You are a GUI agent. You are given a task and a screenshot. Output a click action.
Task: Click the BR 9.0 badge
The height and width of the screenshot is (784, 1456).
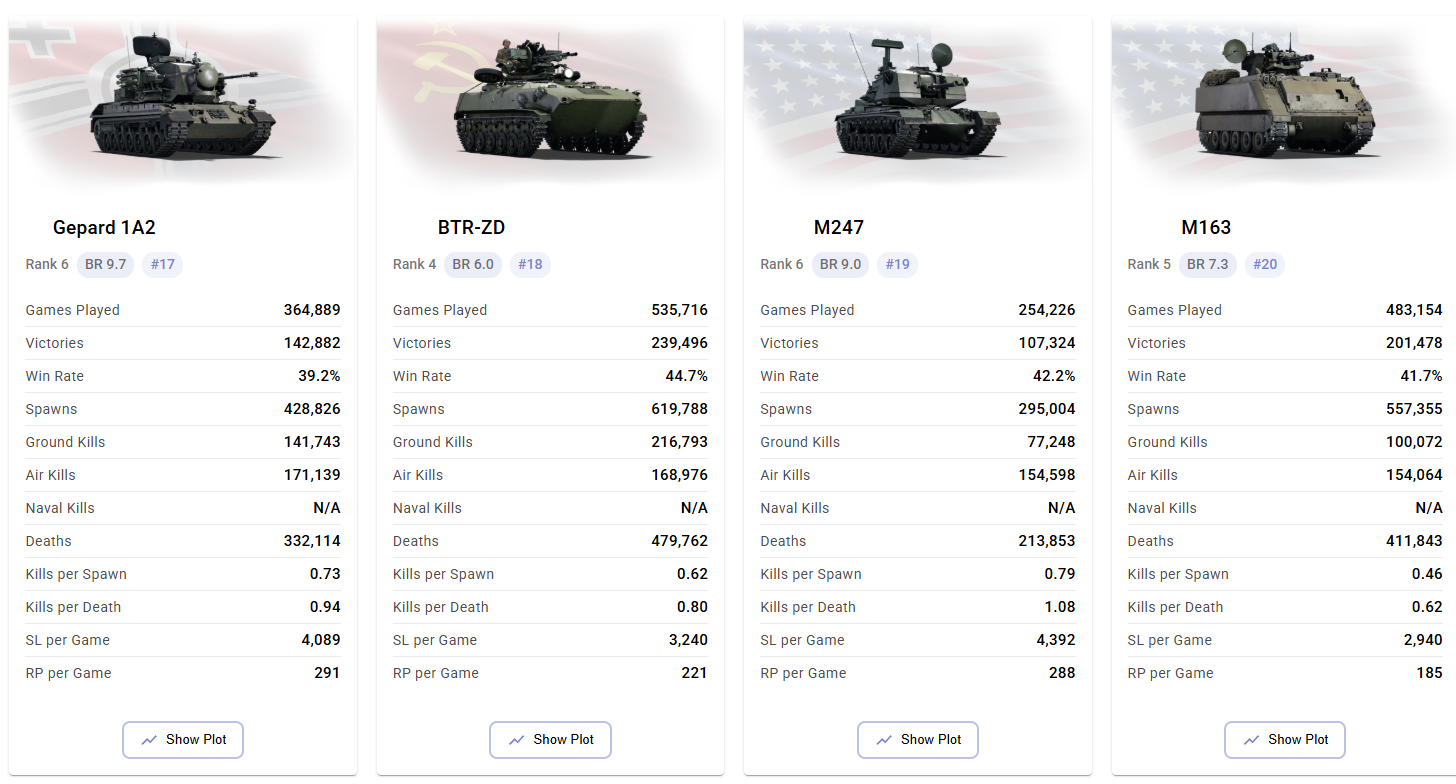[x=840, y=264]
